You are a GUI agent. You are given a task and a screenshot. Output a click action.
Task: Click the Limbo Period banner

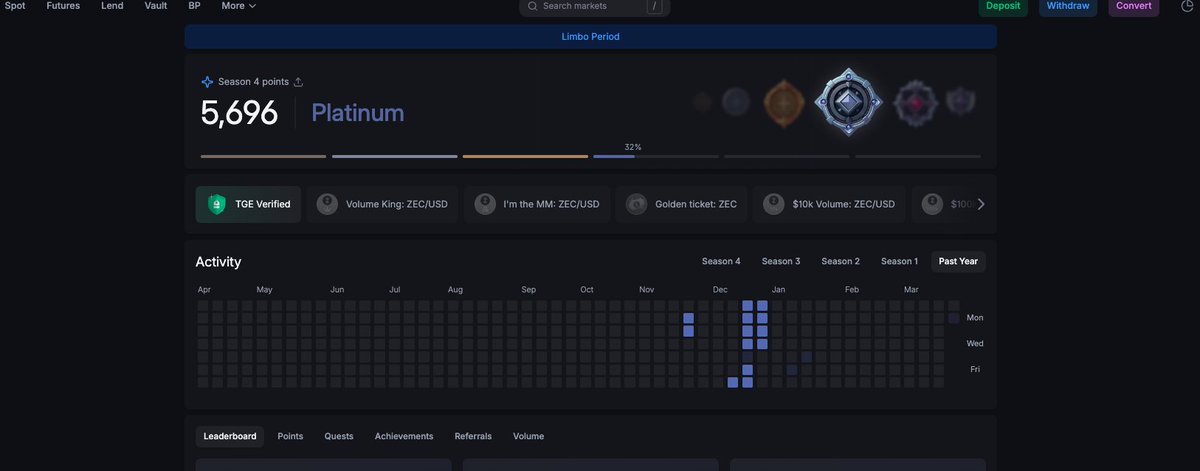coord(590,37)
